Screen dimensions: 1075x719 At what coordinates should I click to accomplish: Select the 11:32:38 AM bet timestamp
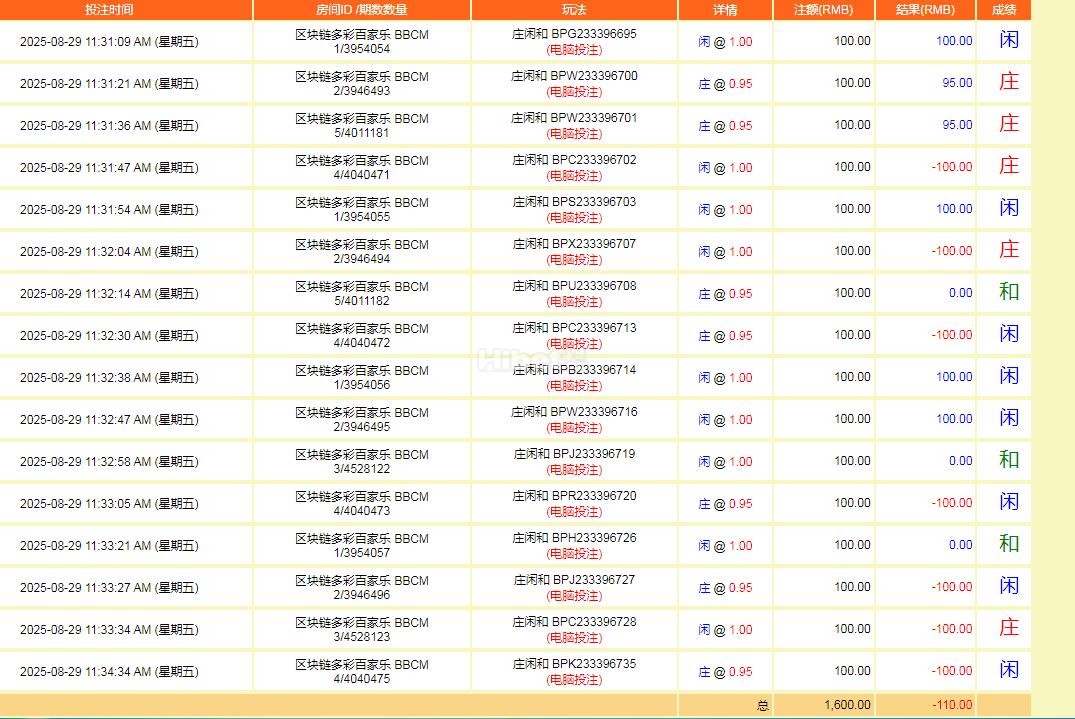(109, 378)
